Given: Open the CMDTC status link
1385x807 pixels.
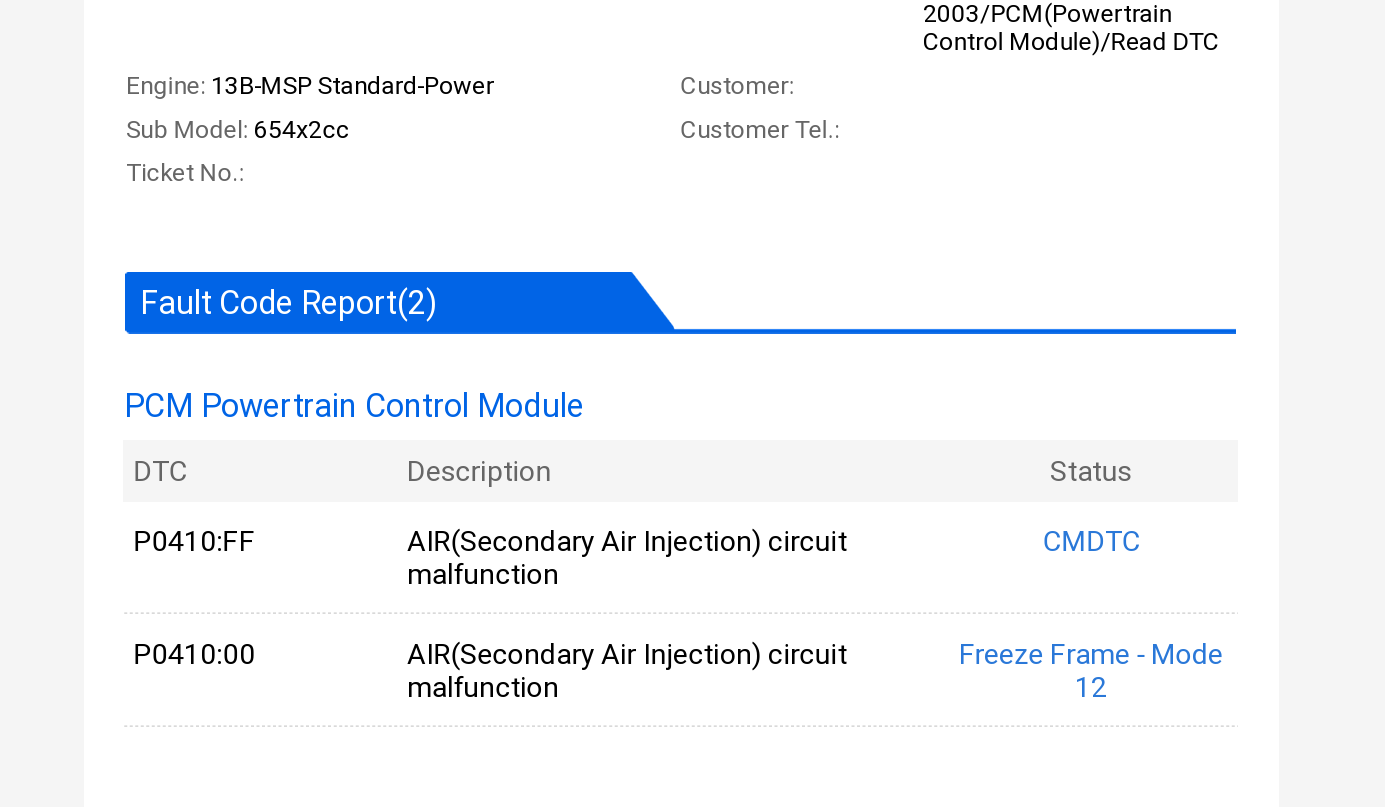Looking at the screenshot, I should click(x=1091, y=542).
